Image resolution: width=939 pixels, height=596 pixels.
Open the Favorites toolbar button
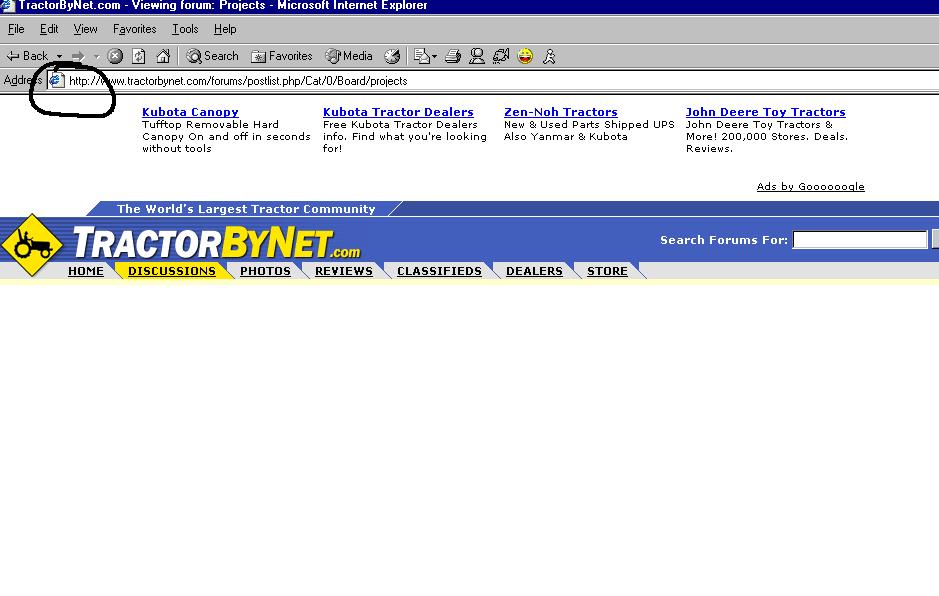281,56
